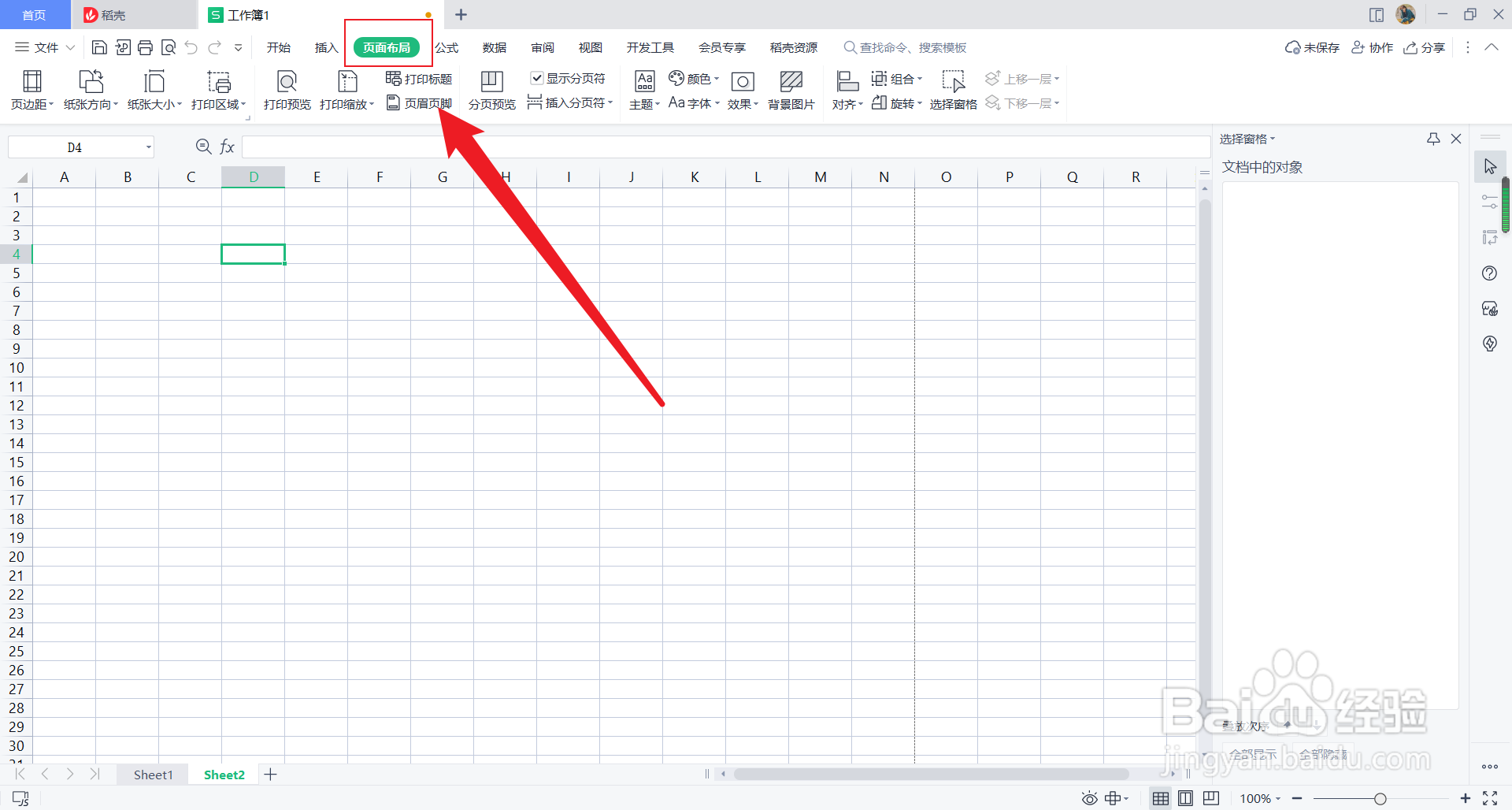Expand the Aa 字体 fonts dropdown
The image size is (1512, 810).
click(717, 103)
